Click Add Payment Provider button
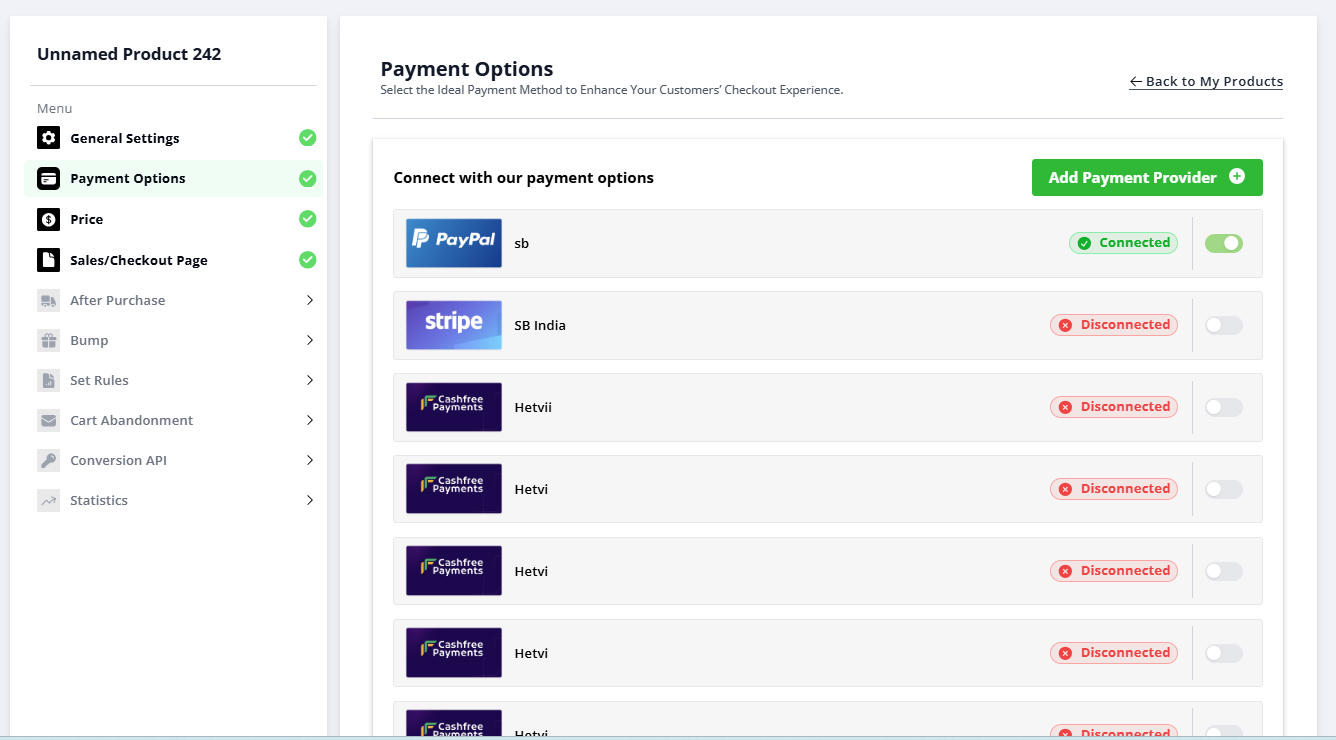This screenshot has height=740, width=1336. click(1147, 177)
